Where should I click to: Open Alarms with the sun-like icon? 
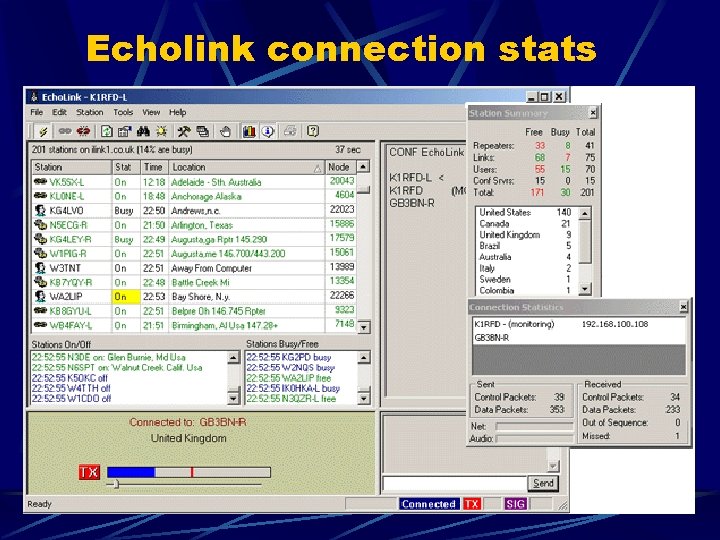161,132
